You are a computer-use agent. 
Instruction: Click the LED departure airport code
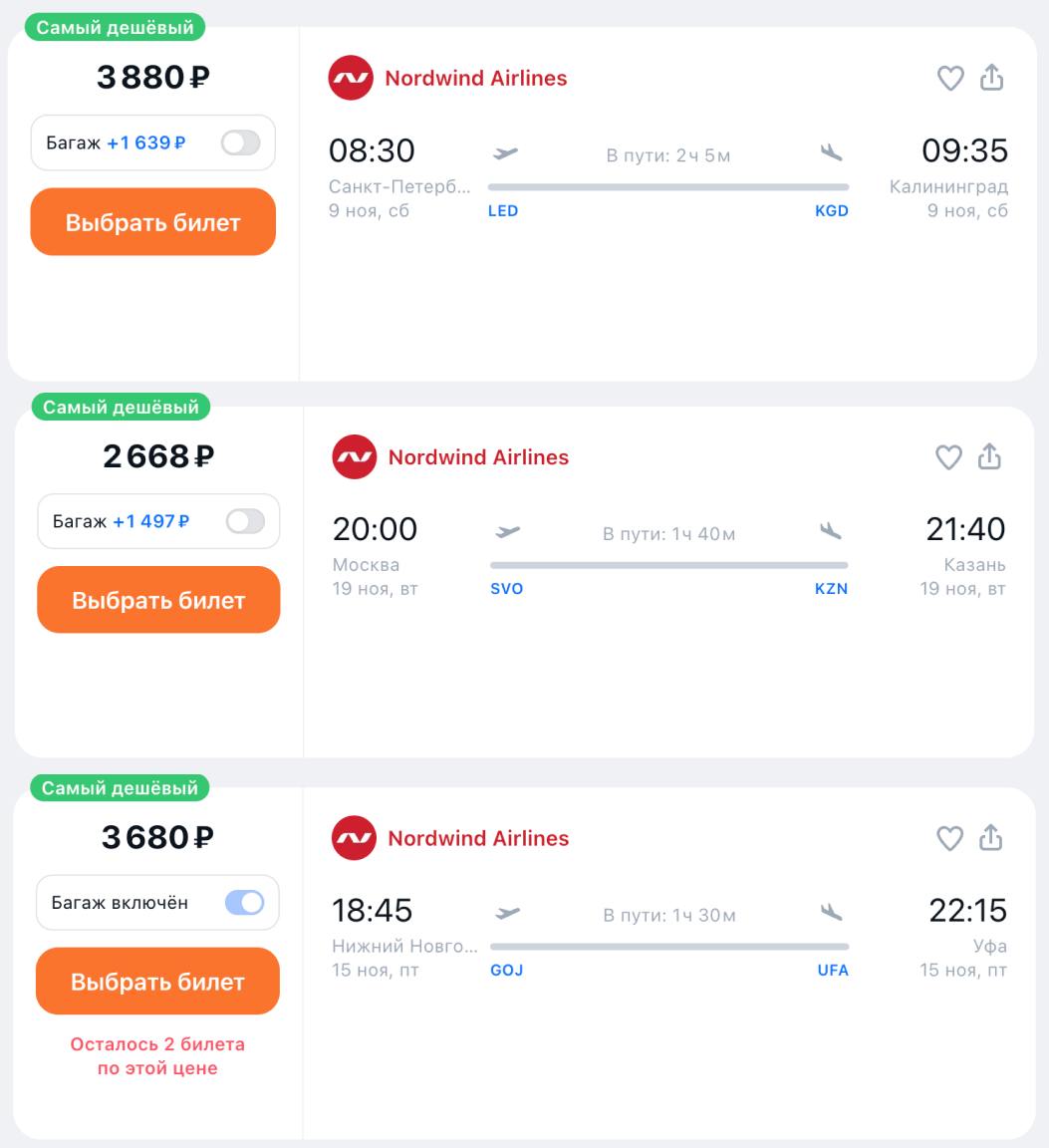(x=503, y=211)
